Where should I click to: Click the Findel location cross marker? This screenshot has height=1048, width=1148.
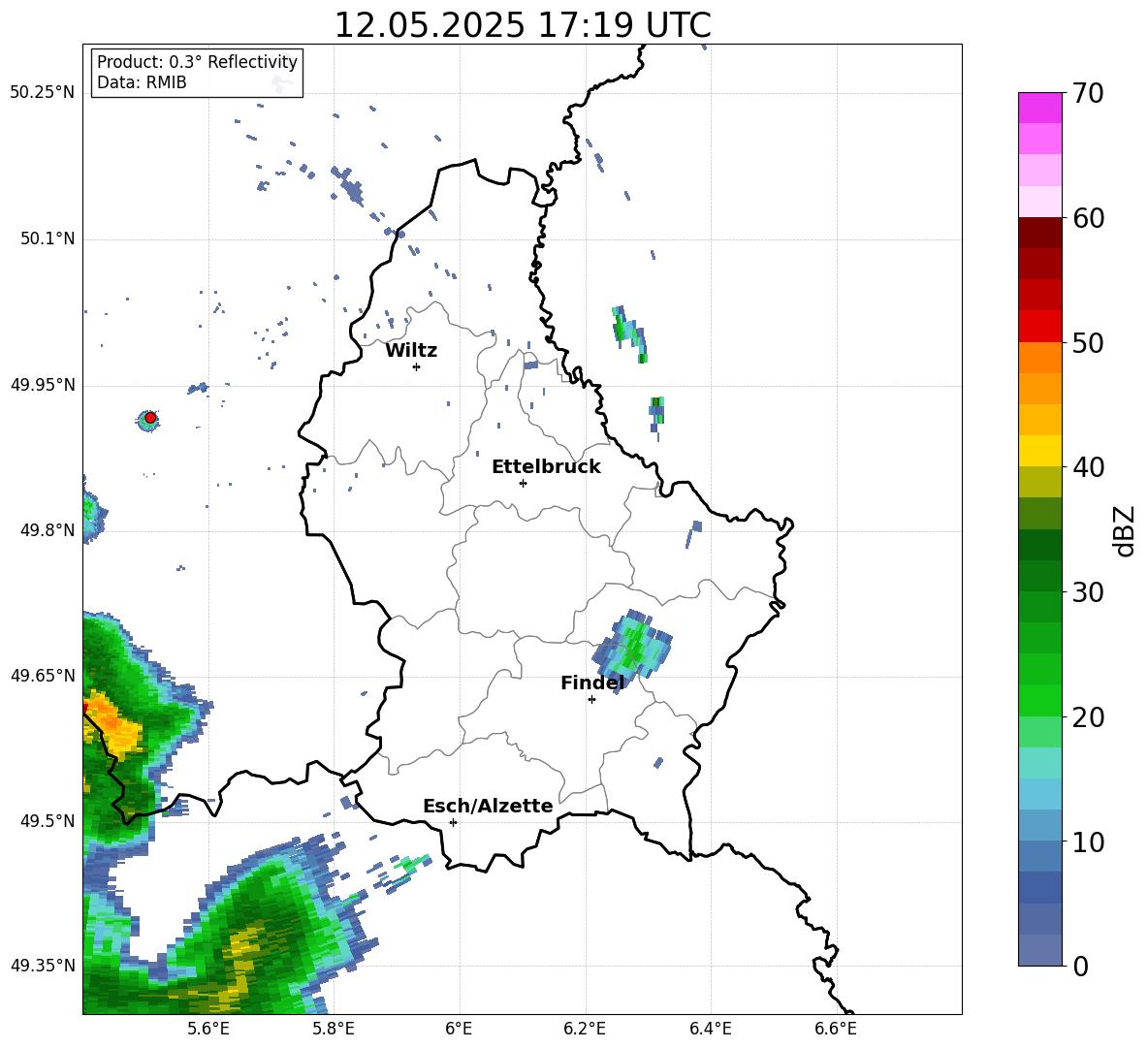(x=591, y=700)
